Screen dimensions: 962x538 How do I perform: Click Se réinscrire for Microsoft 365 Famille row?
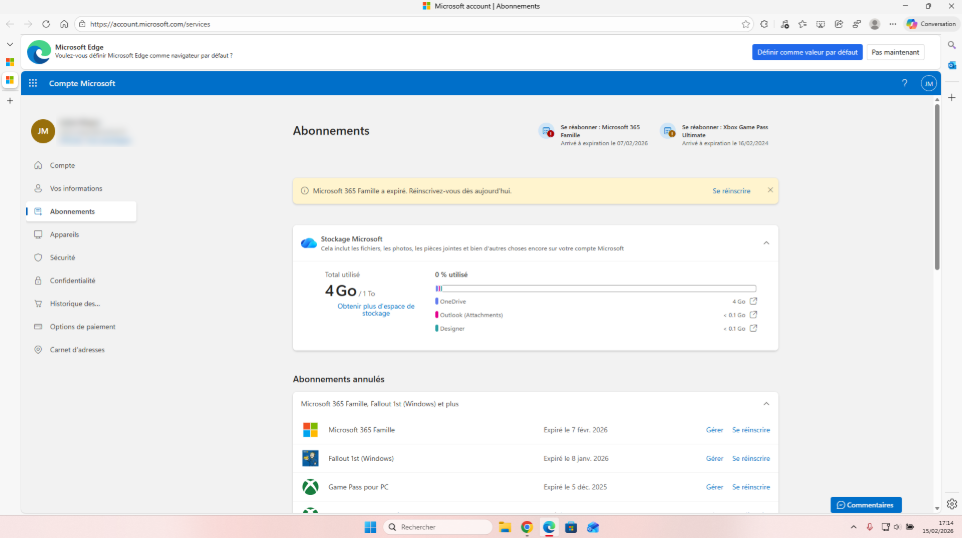(751, 430)
